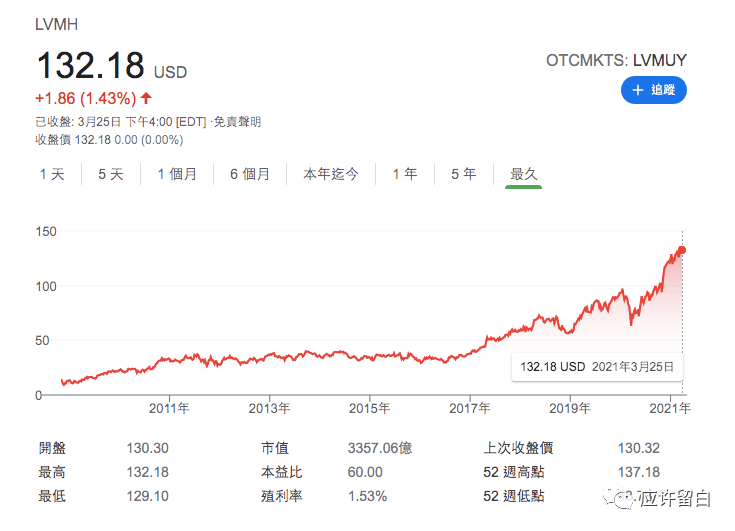Click the 追蹤 follow button

coord(653,90)
